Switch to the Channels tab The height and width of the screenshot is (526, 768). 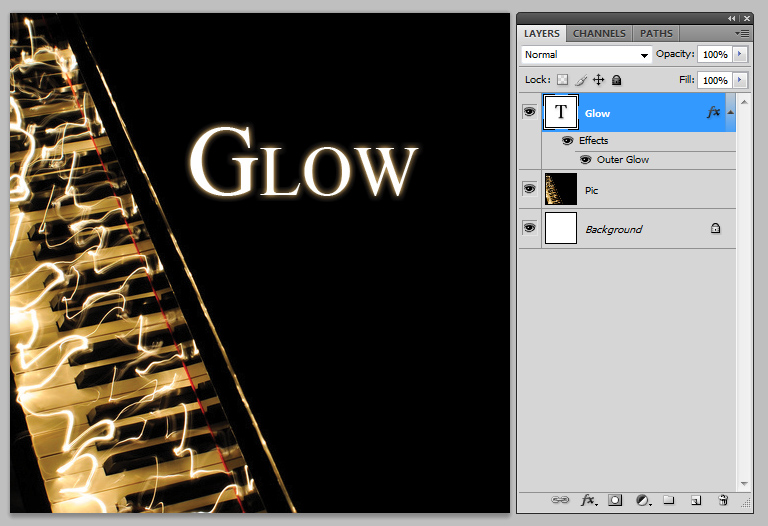[x=599, y=33]
